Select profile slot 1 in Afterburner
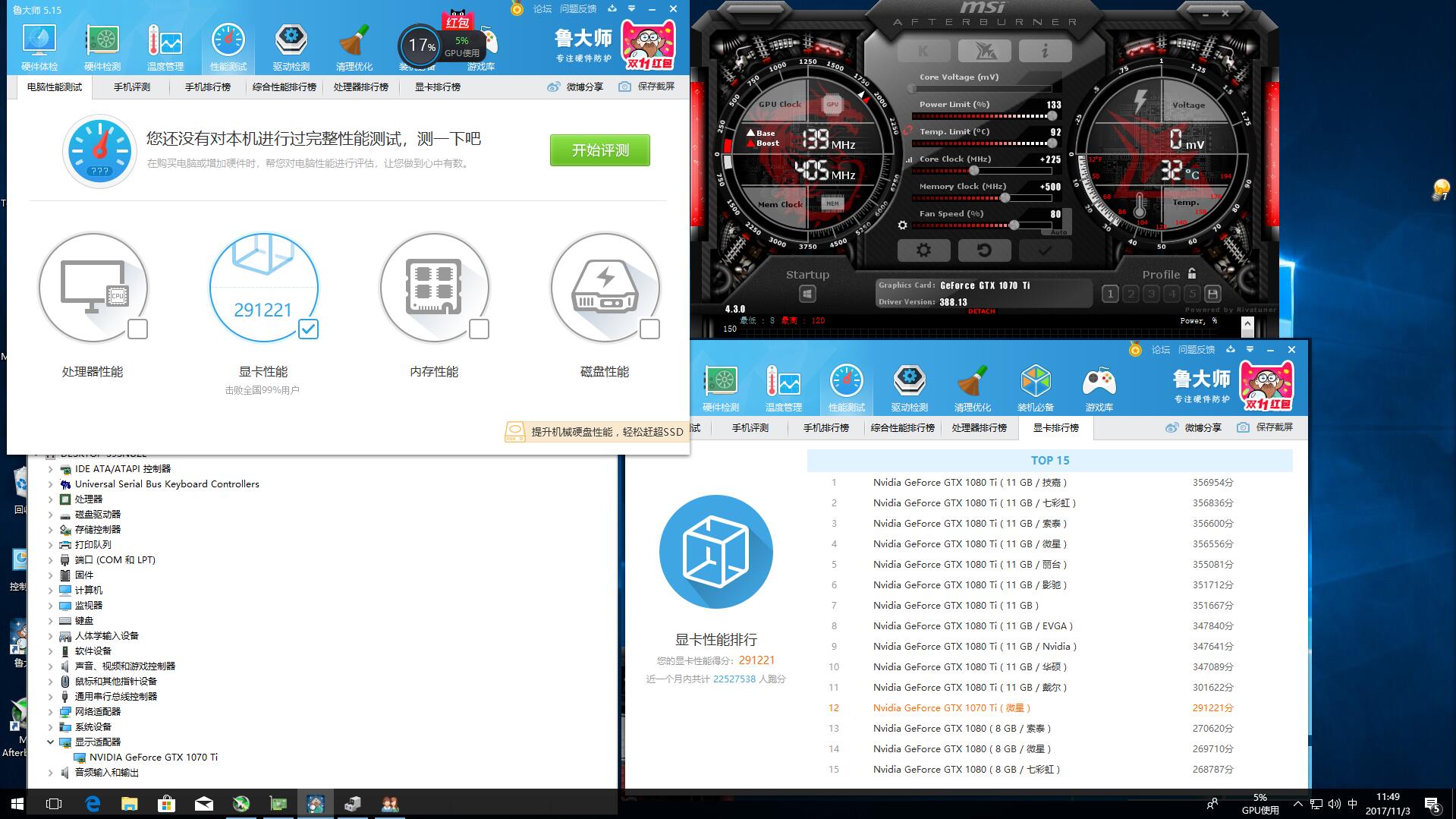 (1110, 294)
